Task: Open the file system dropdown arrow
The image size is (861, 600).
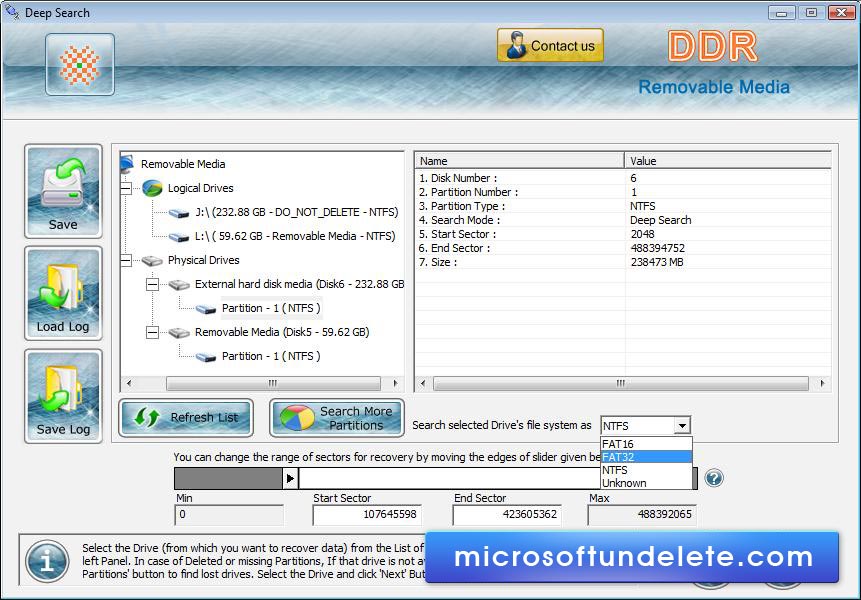Action: [x=682, y=426]
